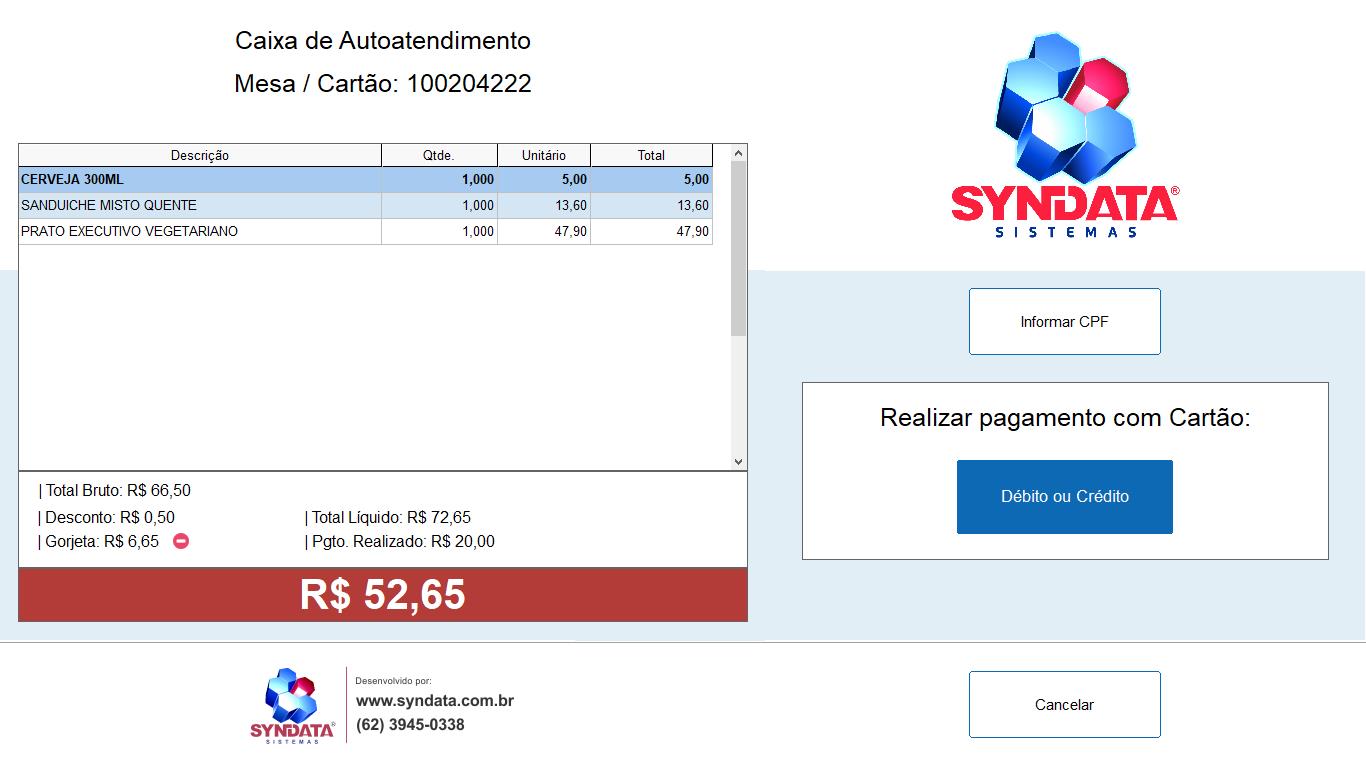Select the PRATO EXECUTIVO VEGETARIANO row
1366x768 pixels.
click(x=200, y=232)
